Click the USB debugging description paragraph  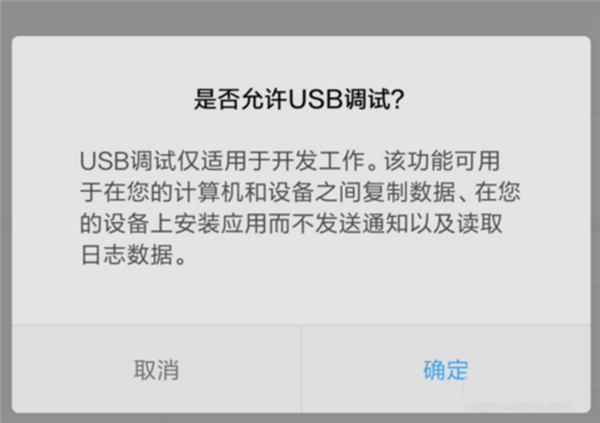tap(300, 207)
